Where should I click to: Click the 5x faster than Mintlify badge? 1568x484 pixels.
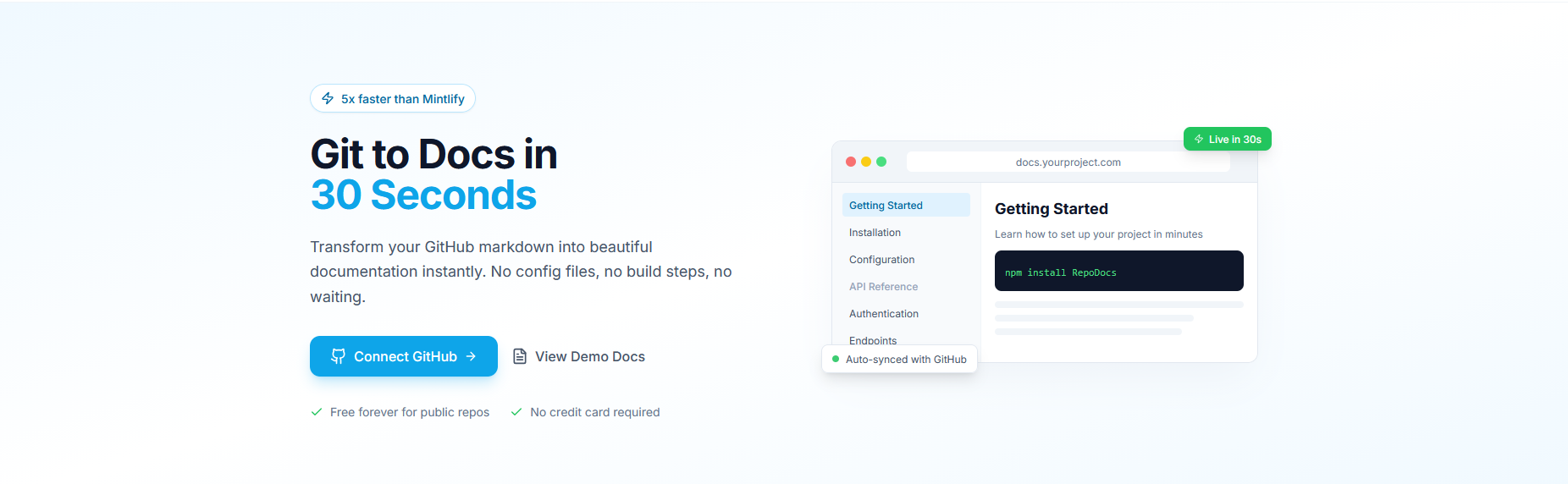pyautogui.click(x=393, y=99)
